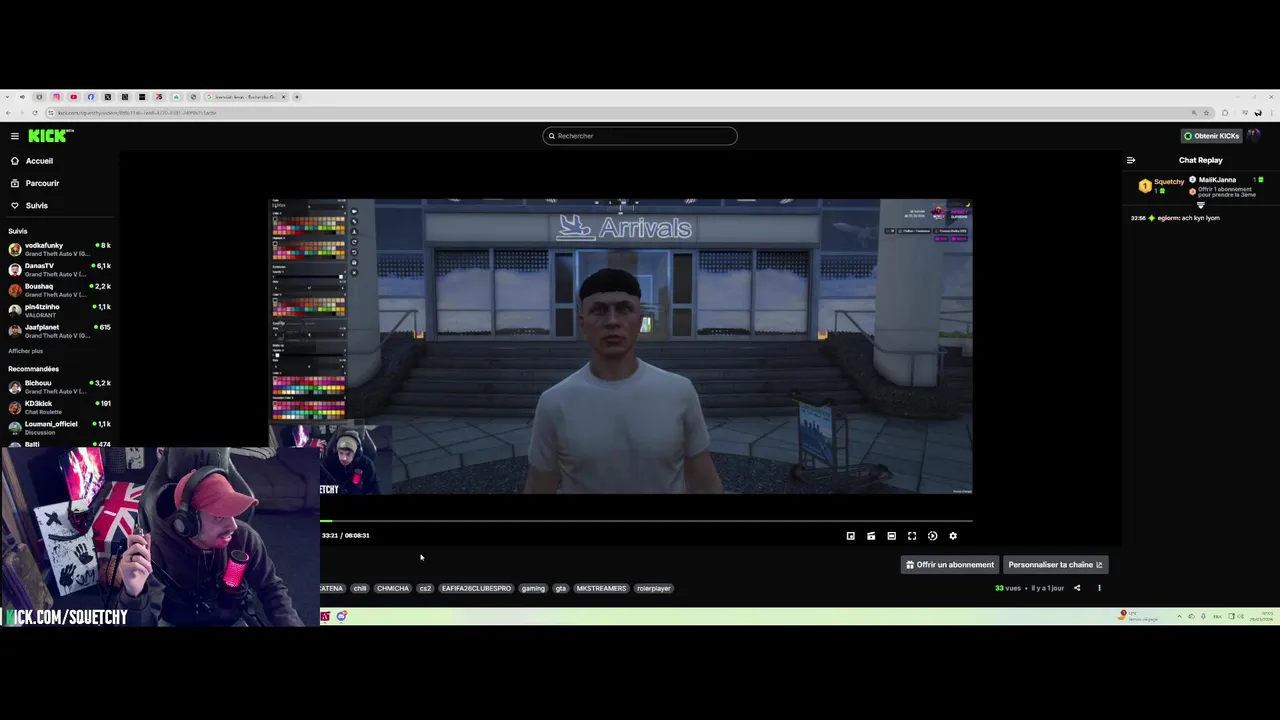Click egiorm chat message username

pyautogui.click(x=1168, y=218)
